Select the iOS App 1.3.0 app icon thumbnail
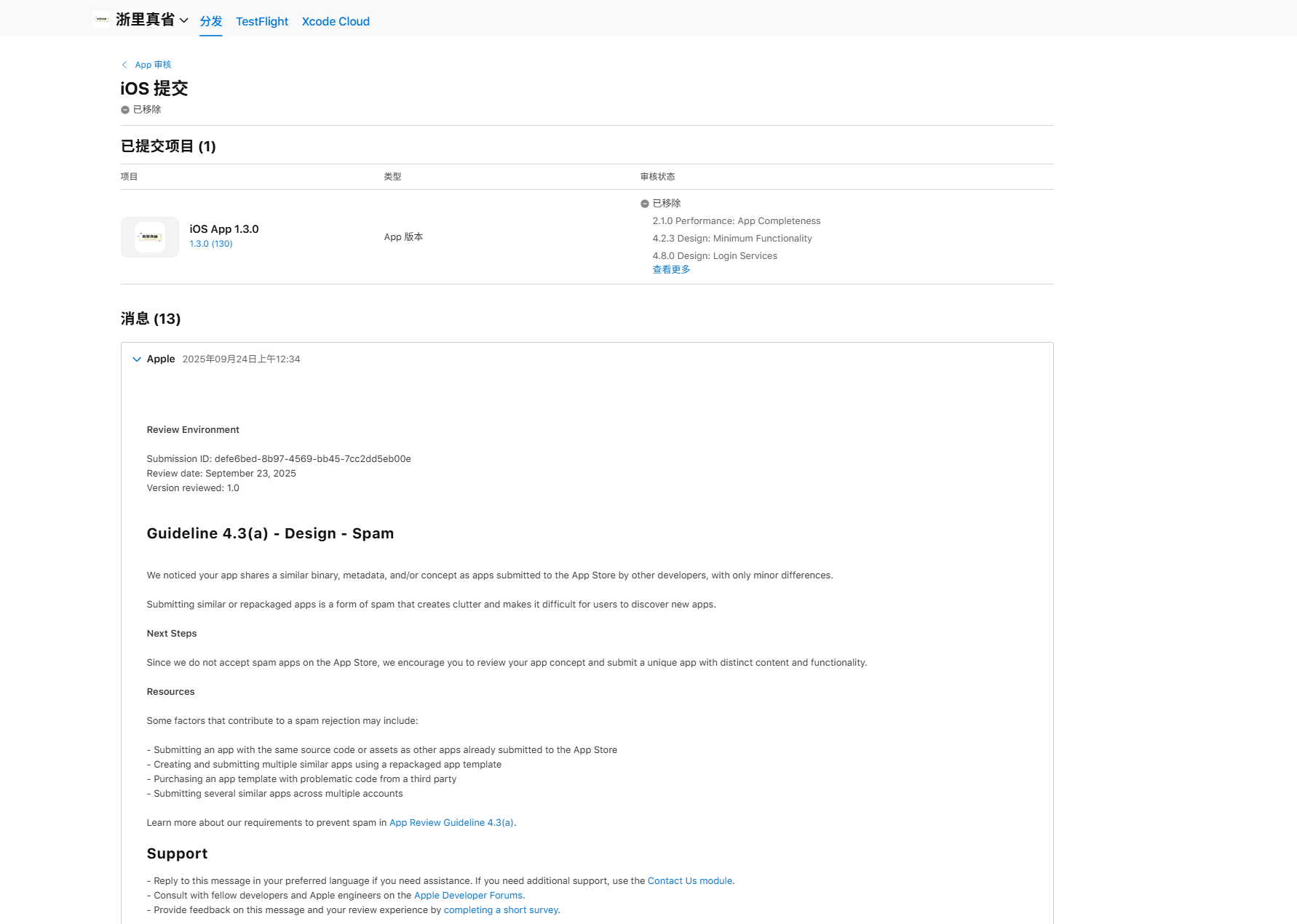The width and height of the screenshot is (1297, 924). pyautogui.click(x=150, y=237)
